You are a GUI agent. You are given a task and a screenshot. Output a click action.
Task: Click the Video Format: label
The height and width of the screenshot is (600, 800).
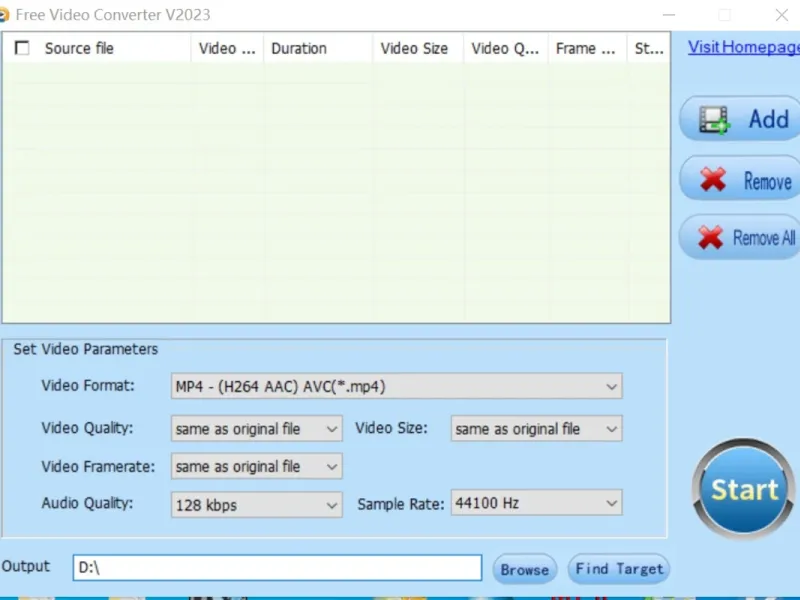88,385
